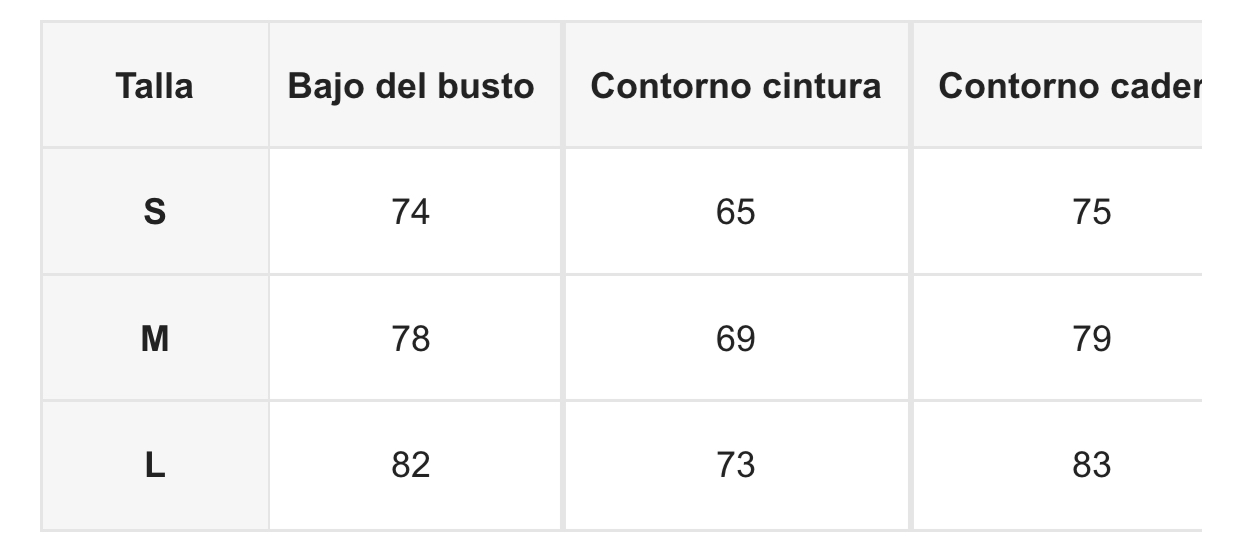This screenshot has width=1242, height=558.
Task: Select the size S row label
Action: (154, 212)
